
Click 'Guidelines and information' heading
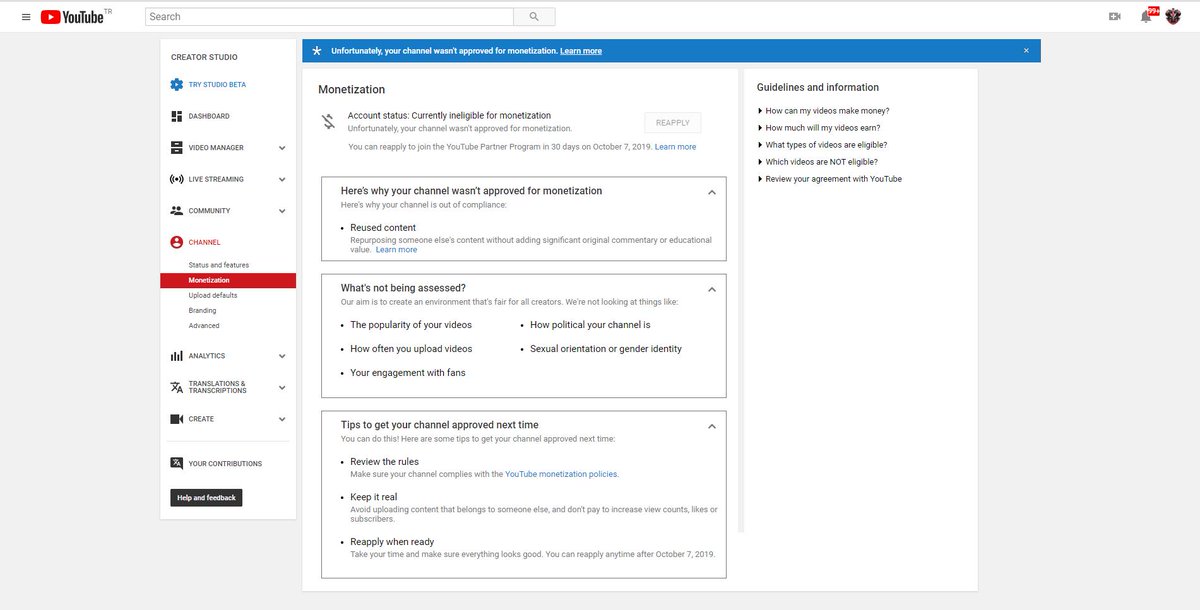(x=818, y=87)
